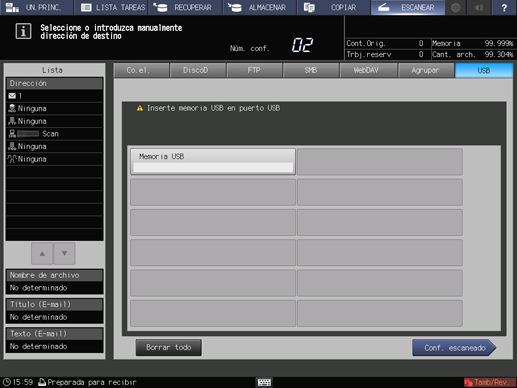Move up the address list with up arrow
The image size is (517, 388).
[x=42, y=254]
